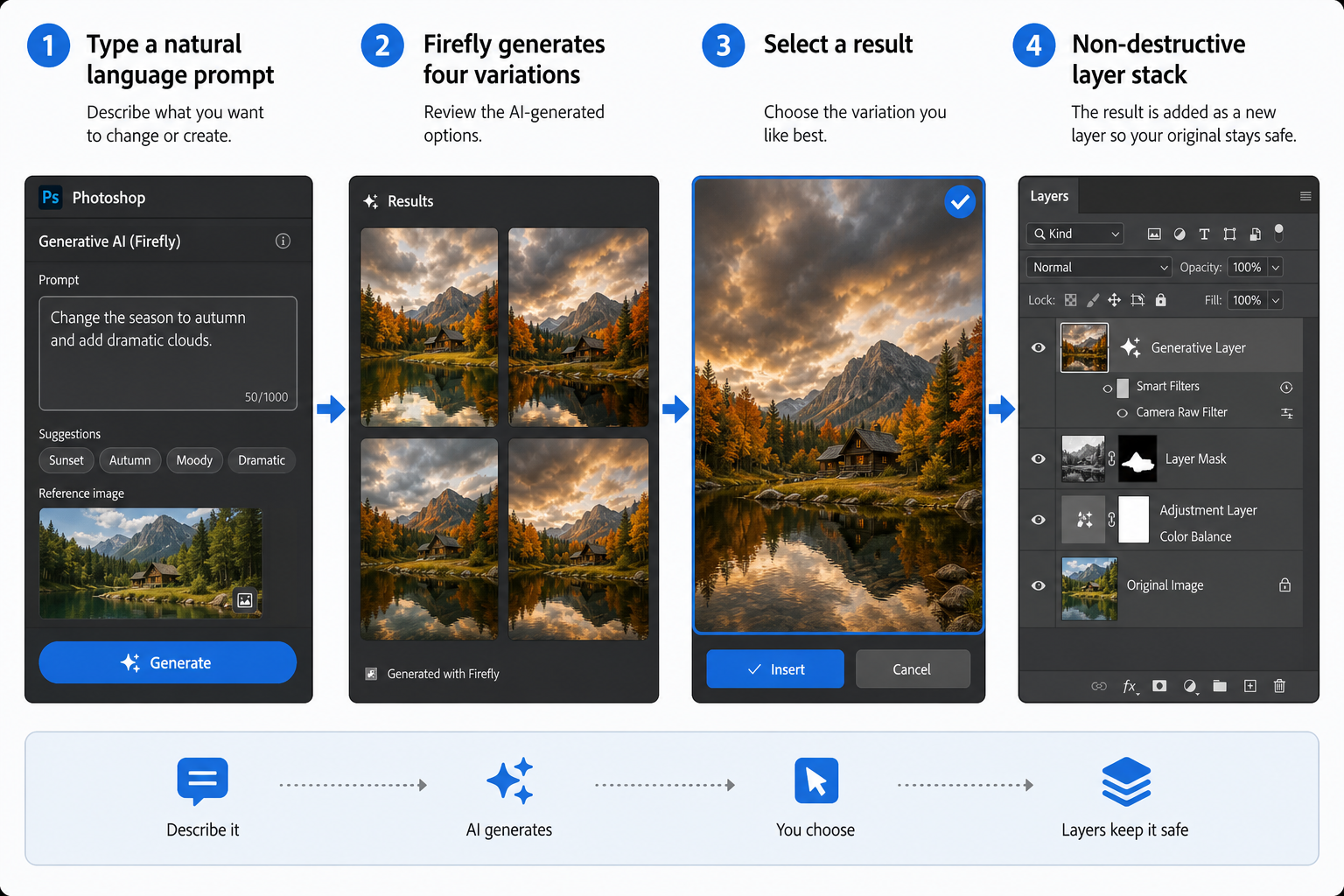Click the new adjustment layer icon
The image size is (1344, 896).
pyautogui.click(x=1190, y=686)
